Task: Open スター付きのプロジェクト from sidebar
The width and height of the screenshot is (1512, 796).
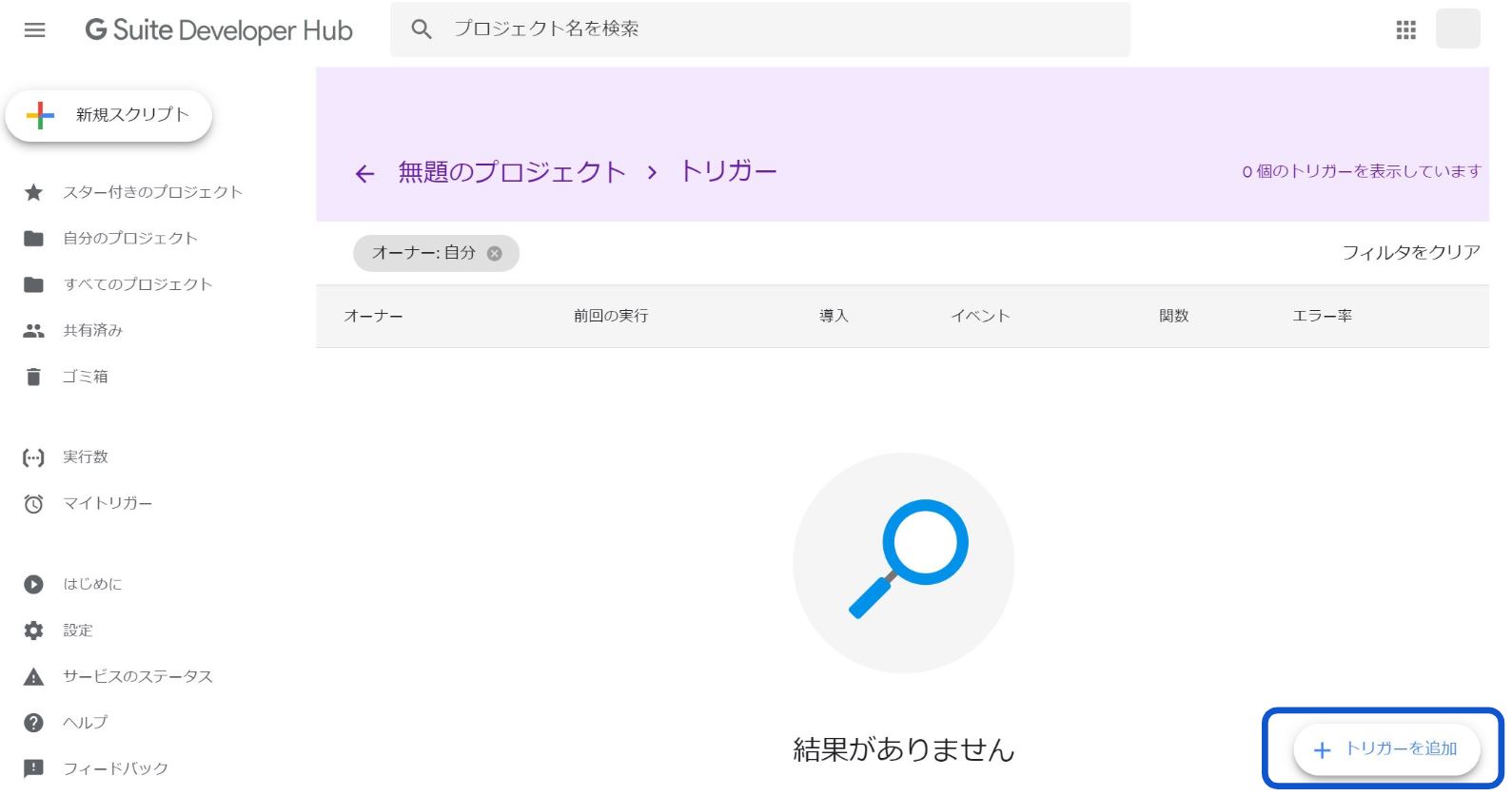Action: (x=152, y=192)
